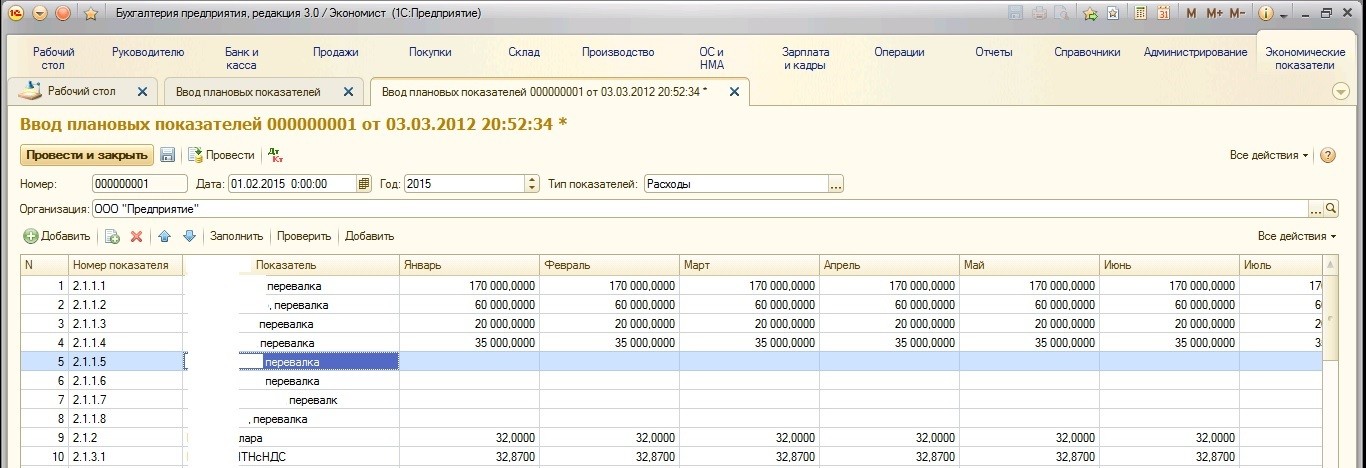Screen dimensions: 1366x468
Task: Click the plain Добавить button after Проверить
Action: coord(370,236)
